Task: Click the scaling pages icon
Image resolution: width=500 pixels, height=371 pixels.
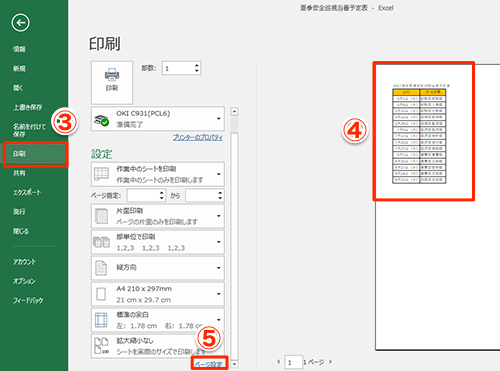Action: coord(101,346)
